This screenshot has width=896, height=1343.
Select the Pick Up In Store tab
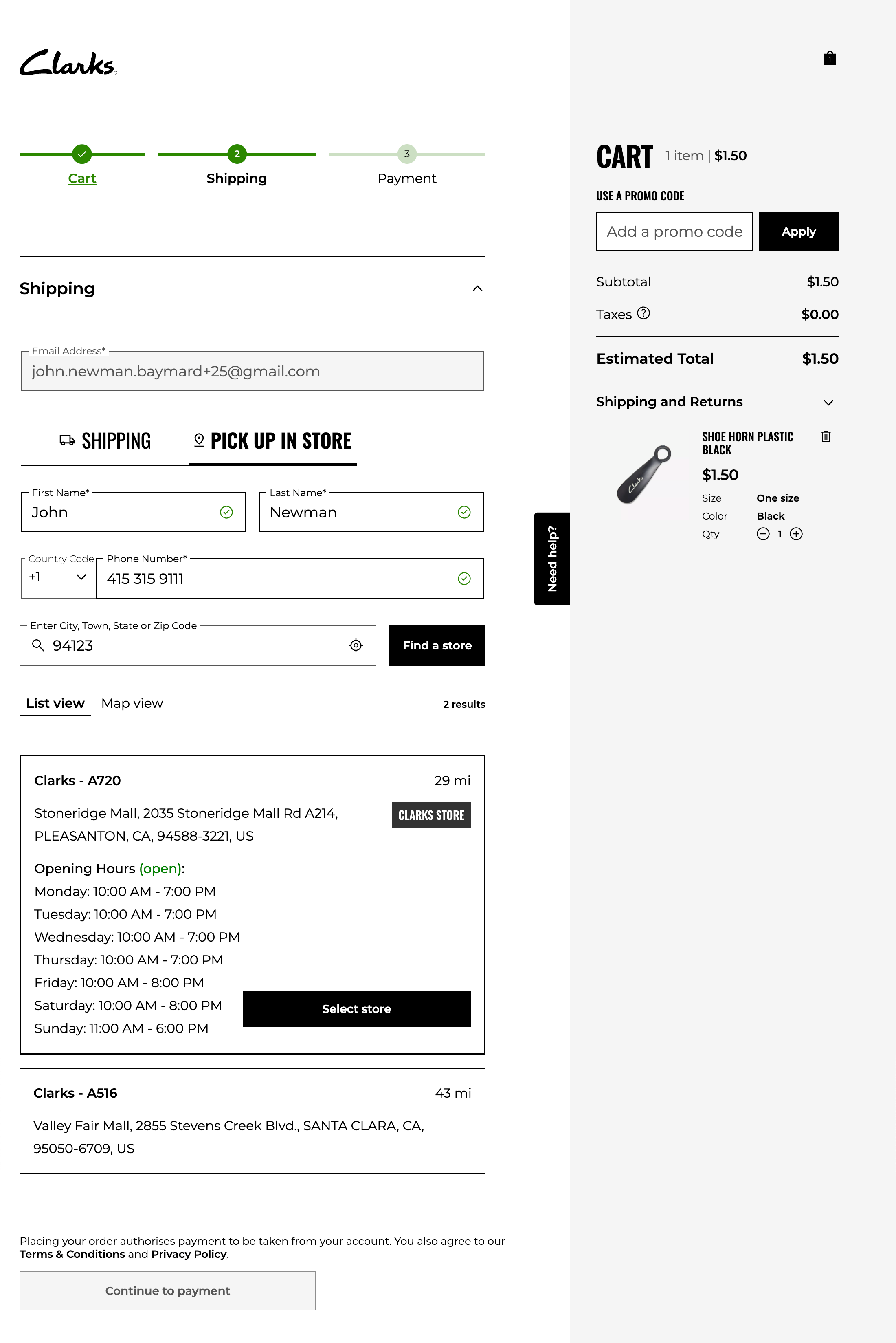[272, 441]
